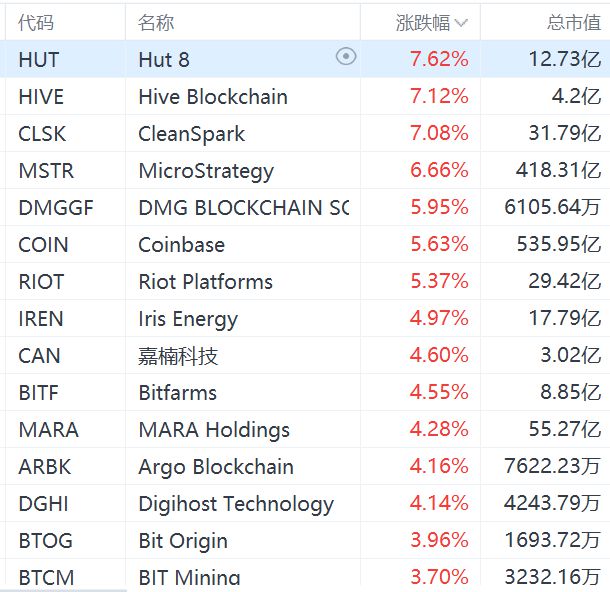Select the ARBK ticker code
Image resolution: width=610 pixels, height=592 pixels.
point(45,466)
